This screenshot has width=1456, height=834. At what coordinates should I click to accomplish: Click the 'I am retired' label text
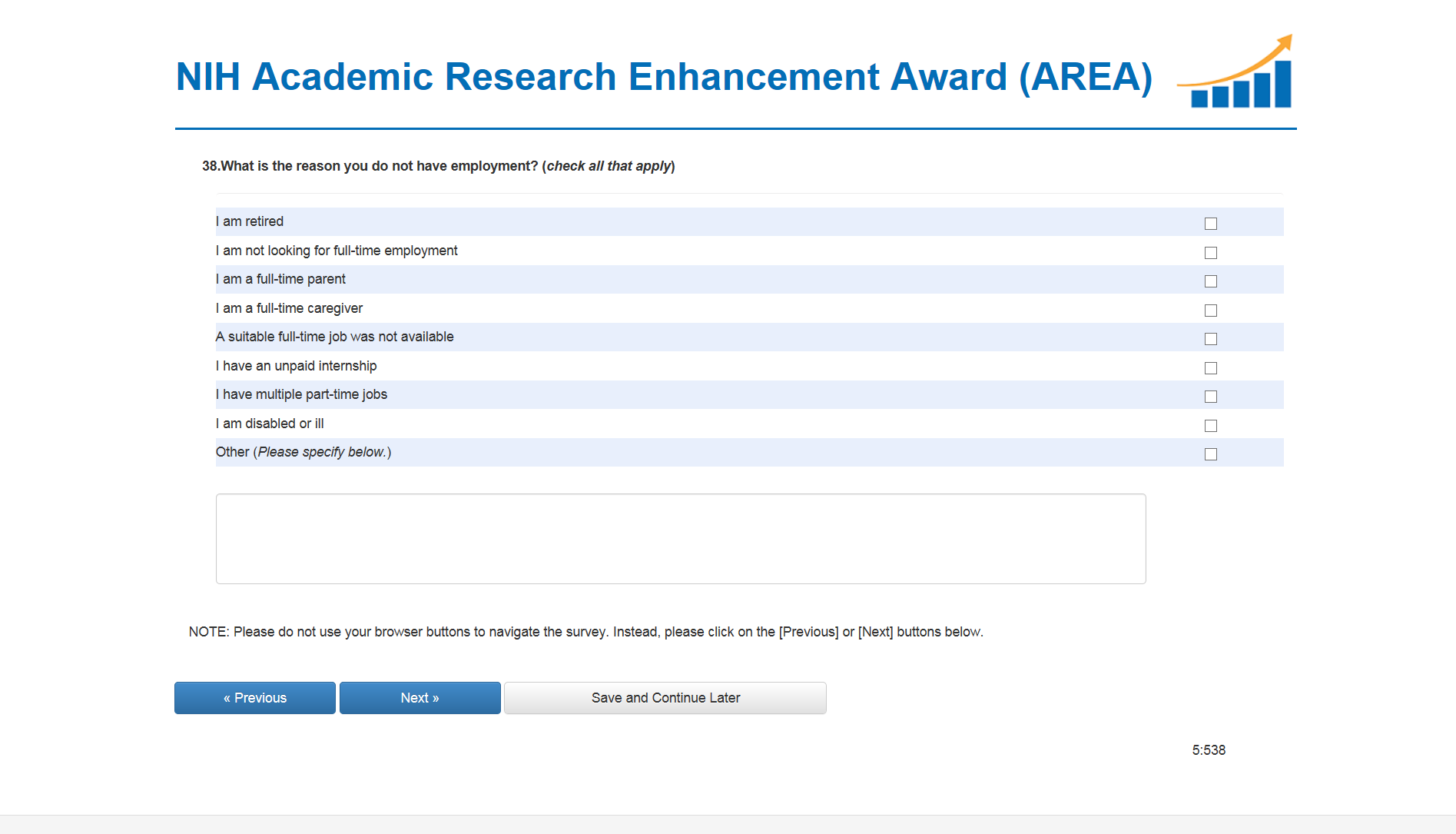(x=250, y=221)
